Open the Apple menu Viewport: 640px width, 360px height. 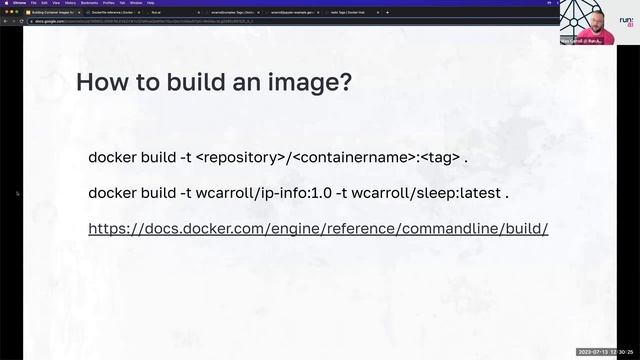tap(6, 3)
